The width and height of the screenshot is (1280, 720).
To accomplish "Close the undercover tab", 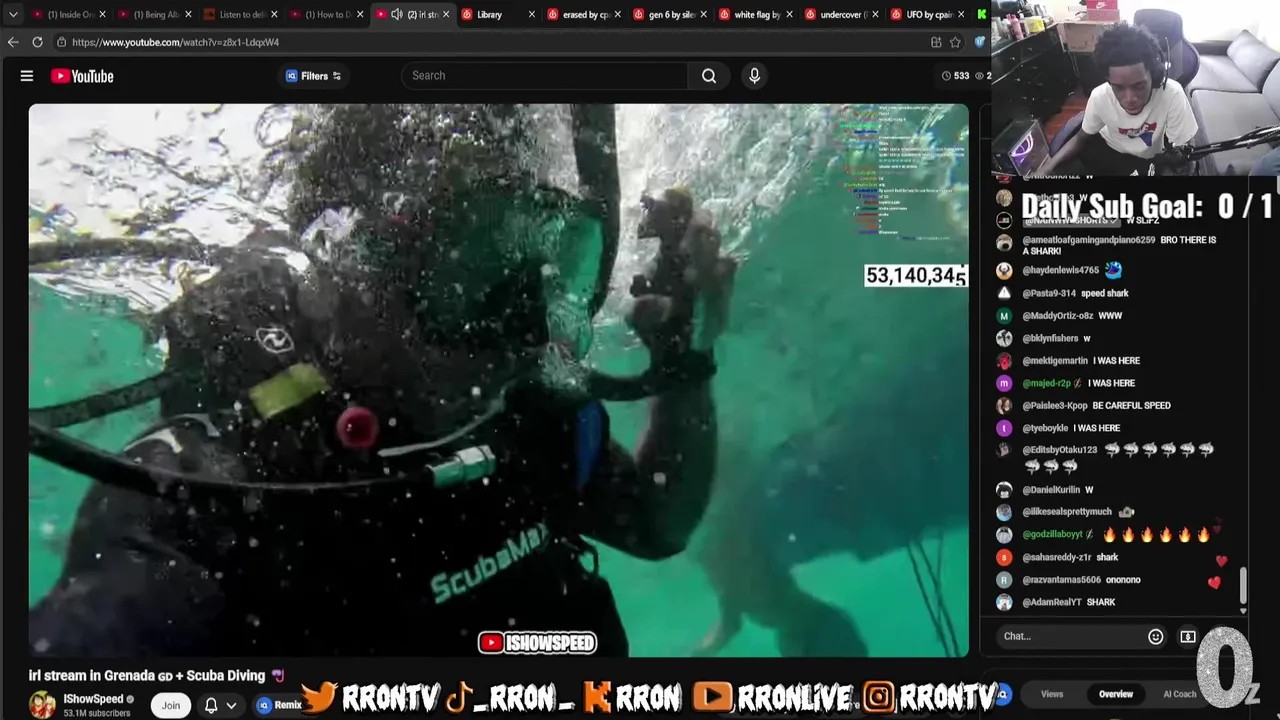I will coord(876,14).
